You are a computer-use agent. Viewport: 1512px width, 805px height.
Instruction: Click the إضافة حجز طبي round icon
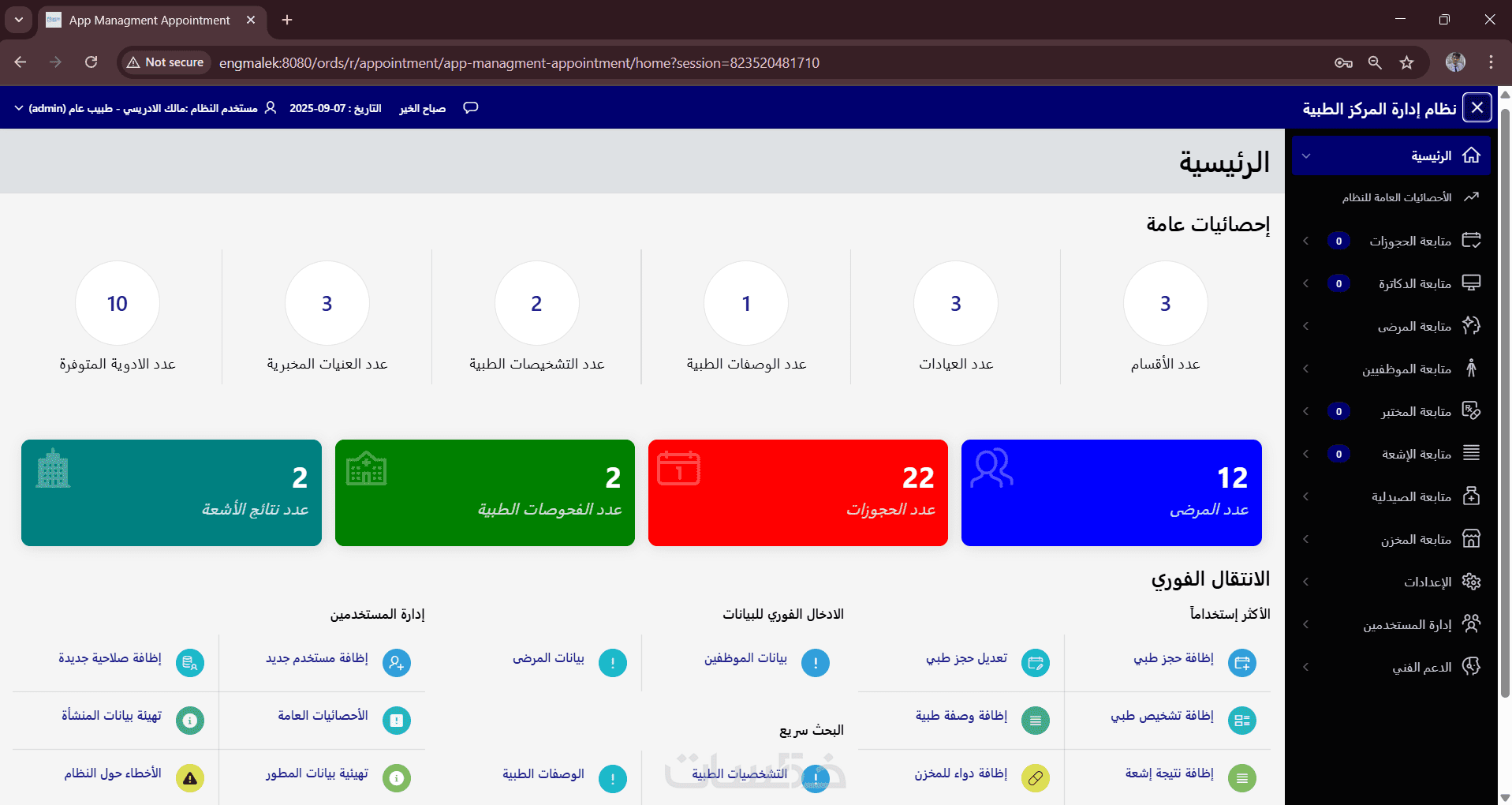point(1242,663)
